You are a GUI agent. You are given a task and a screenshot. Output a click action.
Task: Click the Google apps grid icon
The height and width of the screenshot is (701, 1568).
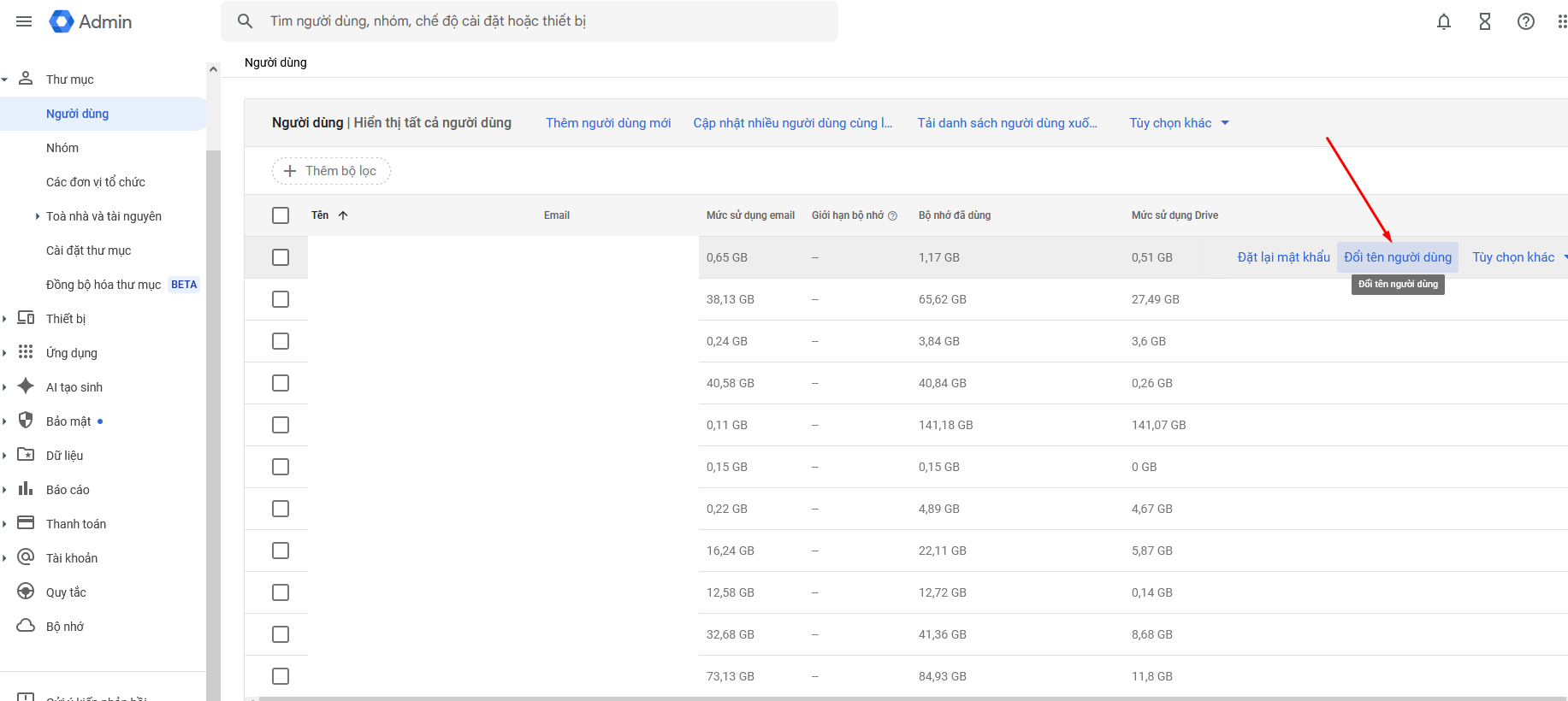[1561, 21]
